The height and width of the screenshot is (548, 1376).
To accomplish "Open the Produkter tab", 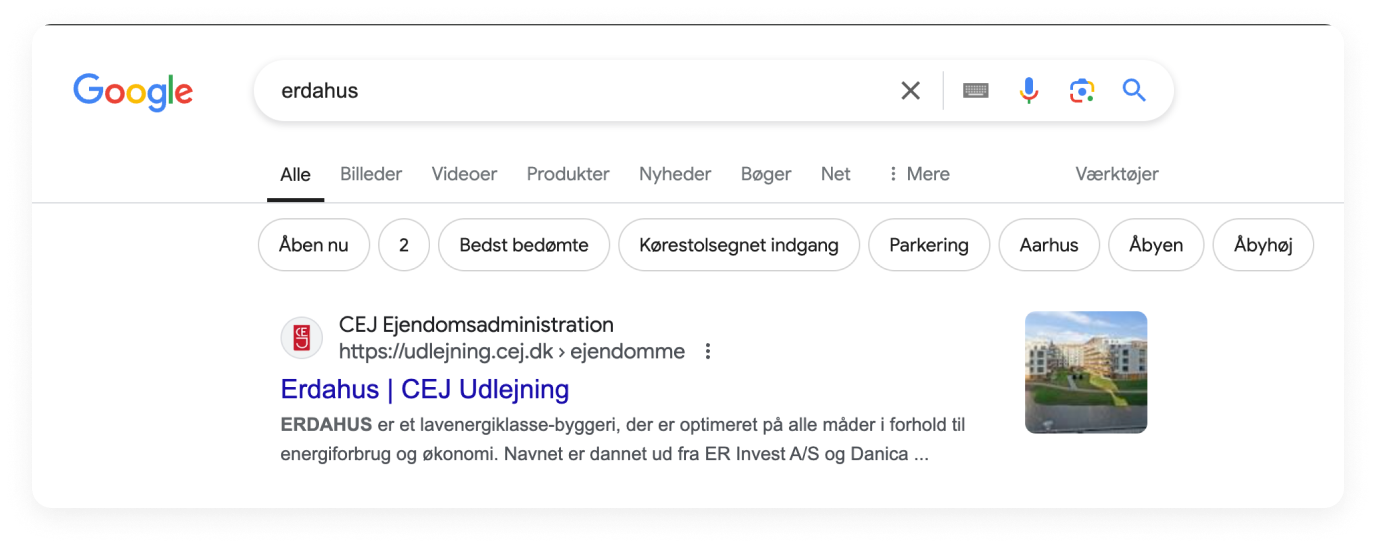I will 568,174.
